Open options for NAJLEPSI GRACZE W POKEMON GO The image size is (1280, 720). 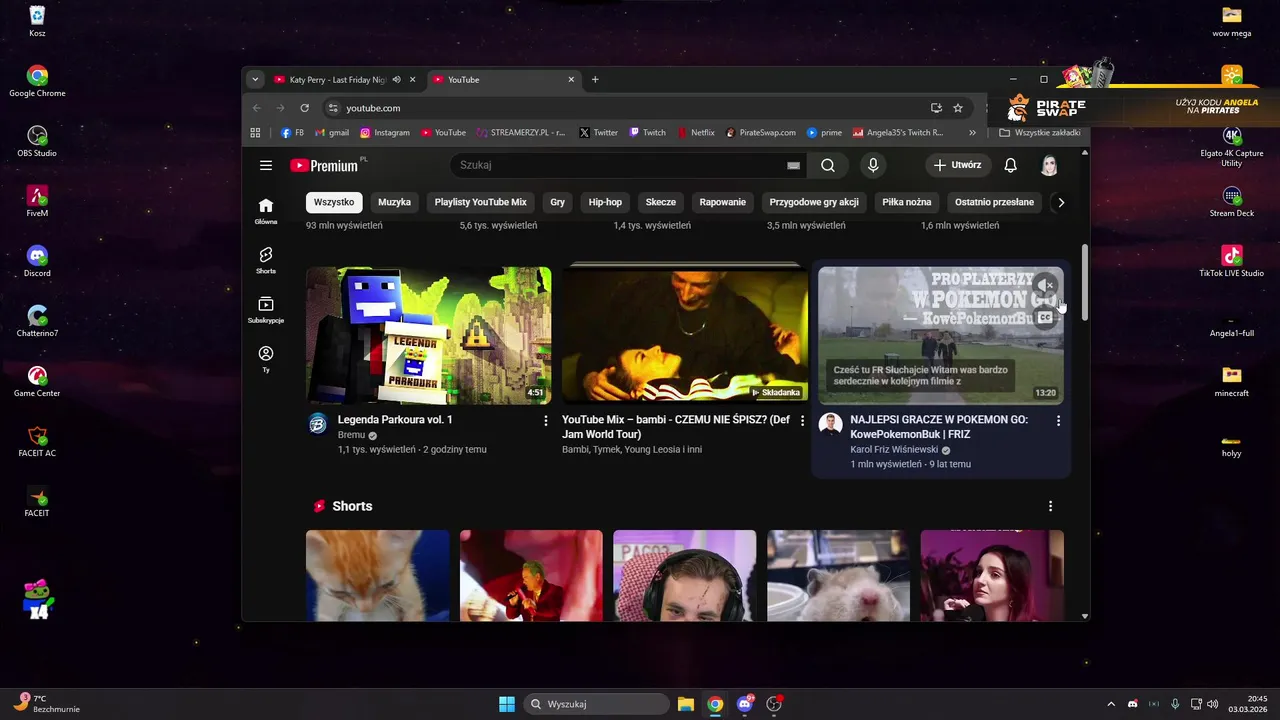tap(1058, 421)
